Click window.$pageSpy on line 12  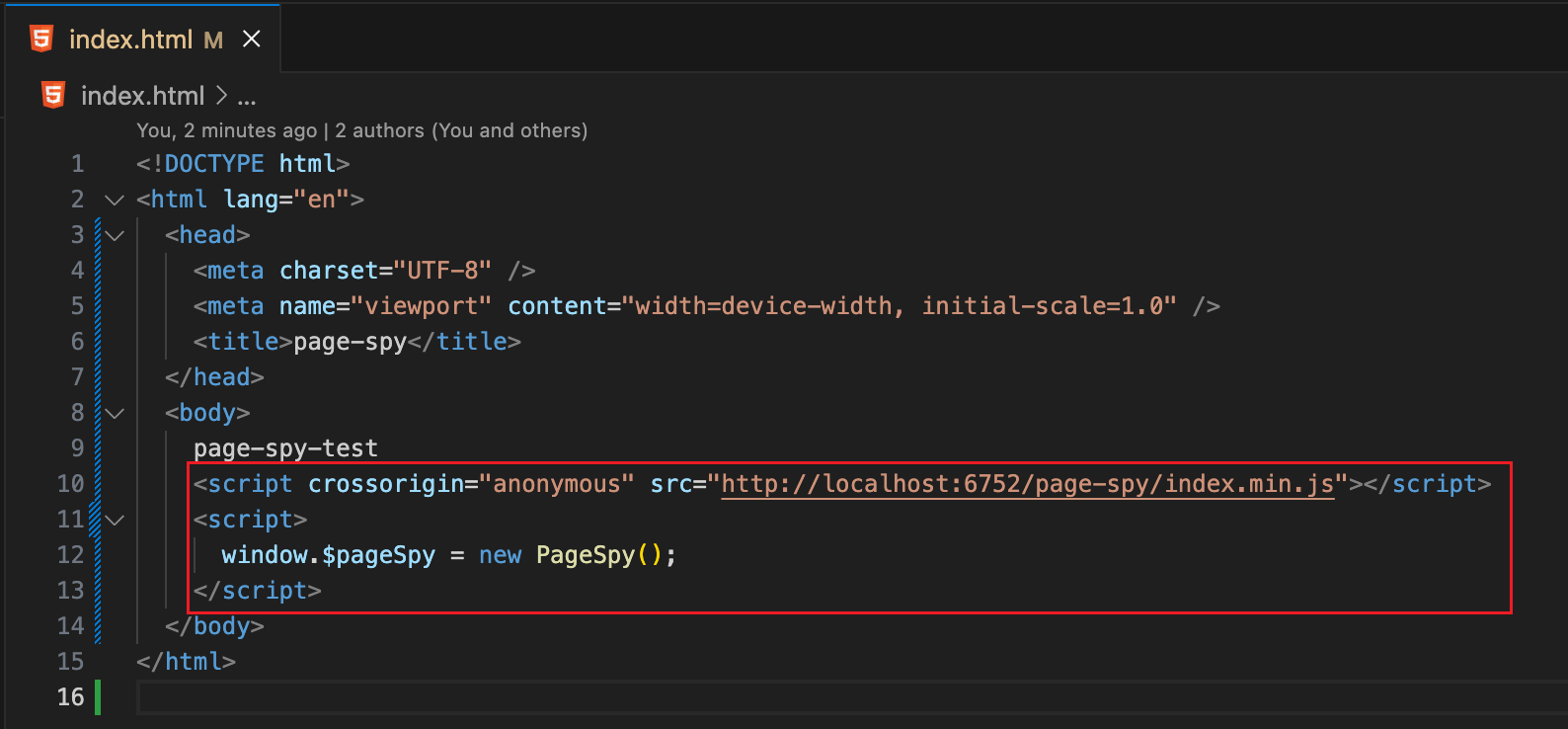[328, 555]
